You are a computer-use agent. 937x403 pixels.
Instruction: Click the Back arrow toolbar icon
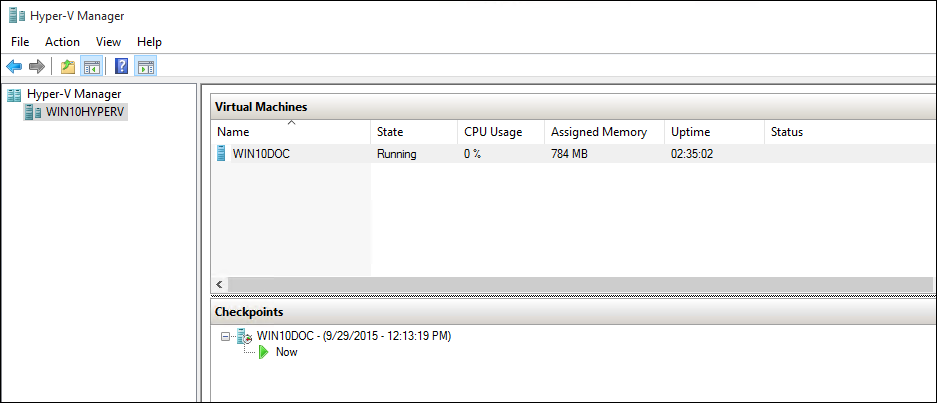tap(14, 67)
